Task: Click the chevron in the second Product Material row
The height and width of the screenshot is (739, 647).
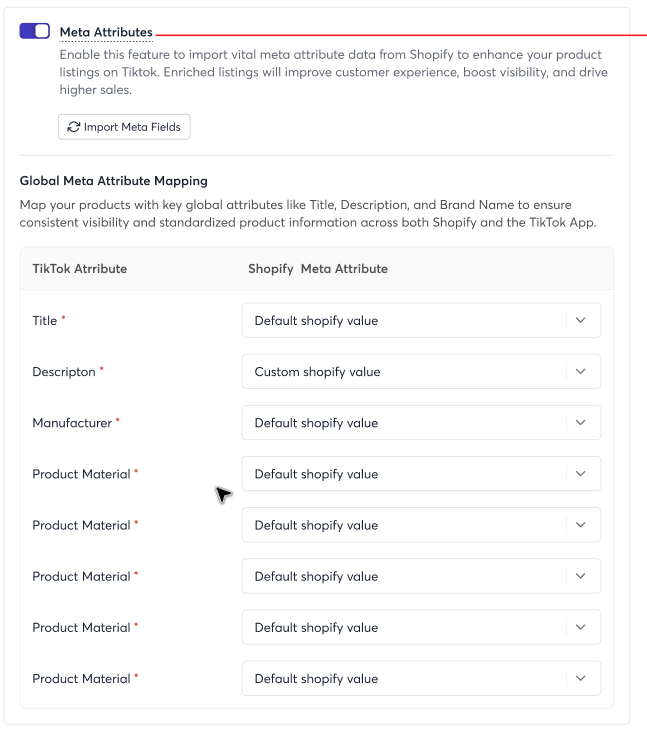Action: 581,525
